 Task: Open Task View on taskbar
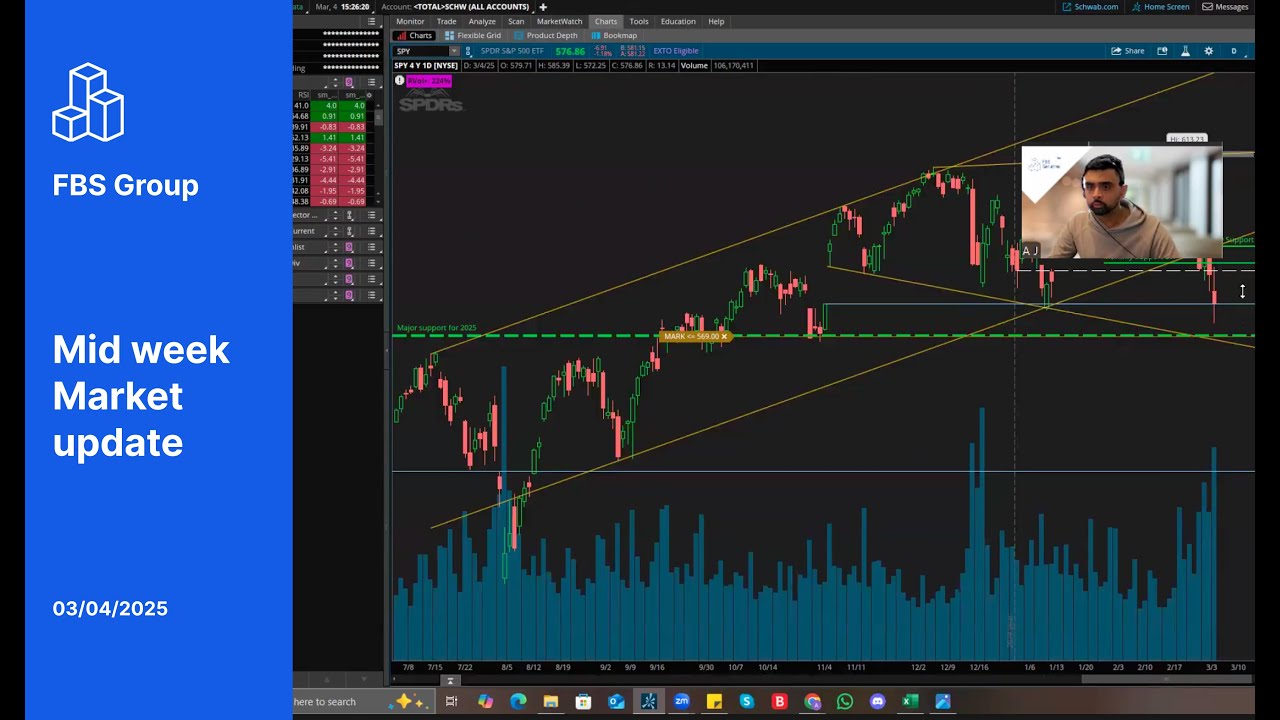452,702
